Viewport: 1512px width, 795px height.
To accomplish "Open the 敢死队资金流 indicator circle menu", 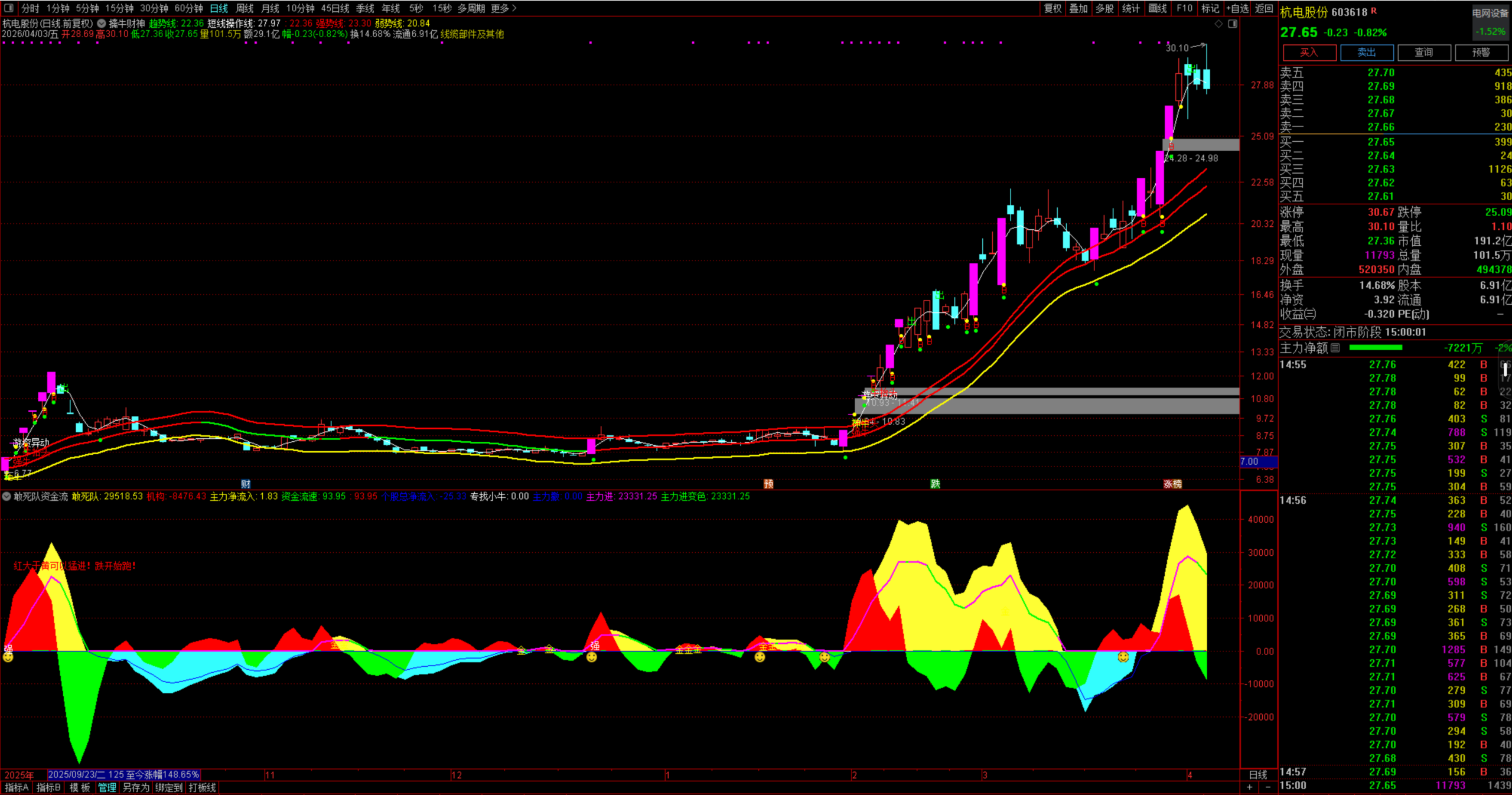I will pos(6,497).
